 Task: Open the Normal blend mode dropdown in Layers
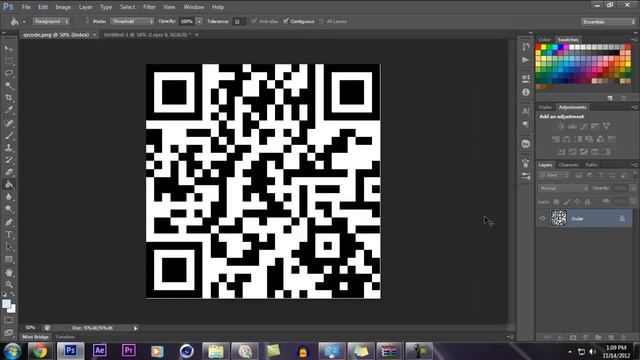[x=563, y=189]
